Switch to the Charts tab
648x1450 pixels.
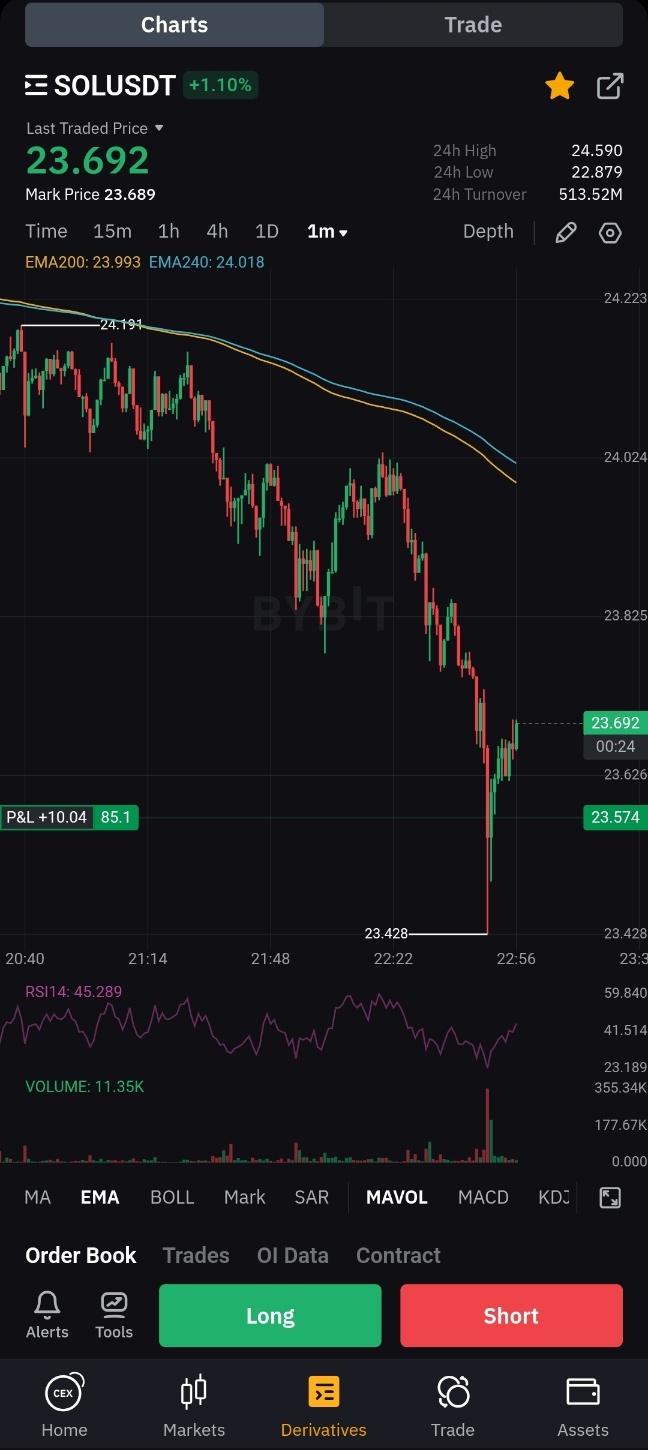pyautogui.click(x=174, y=25)
